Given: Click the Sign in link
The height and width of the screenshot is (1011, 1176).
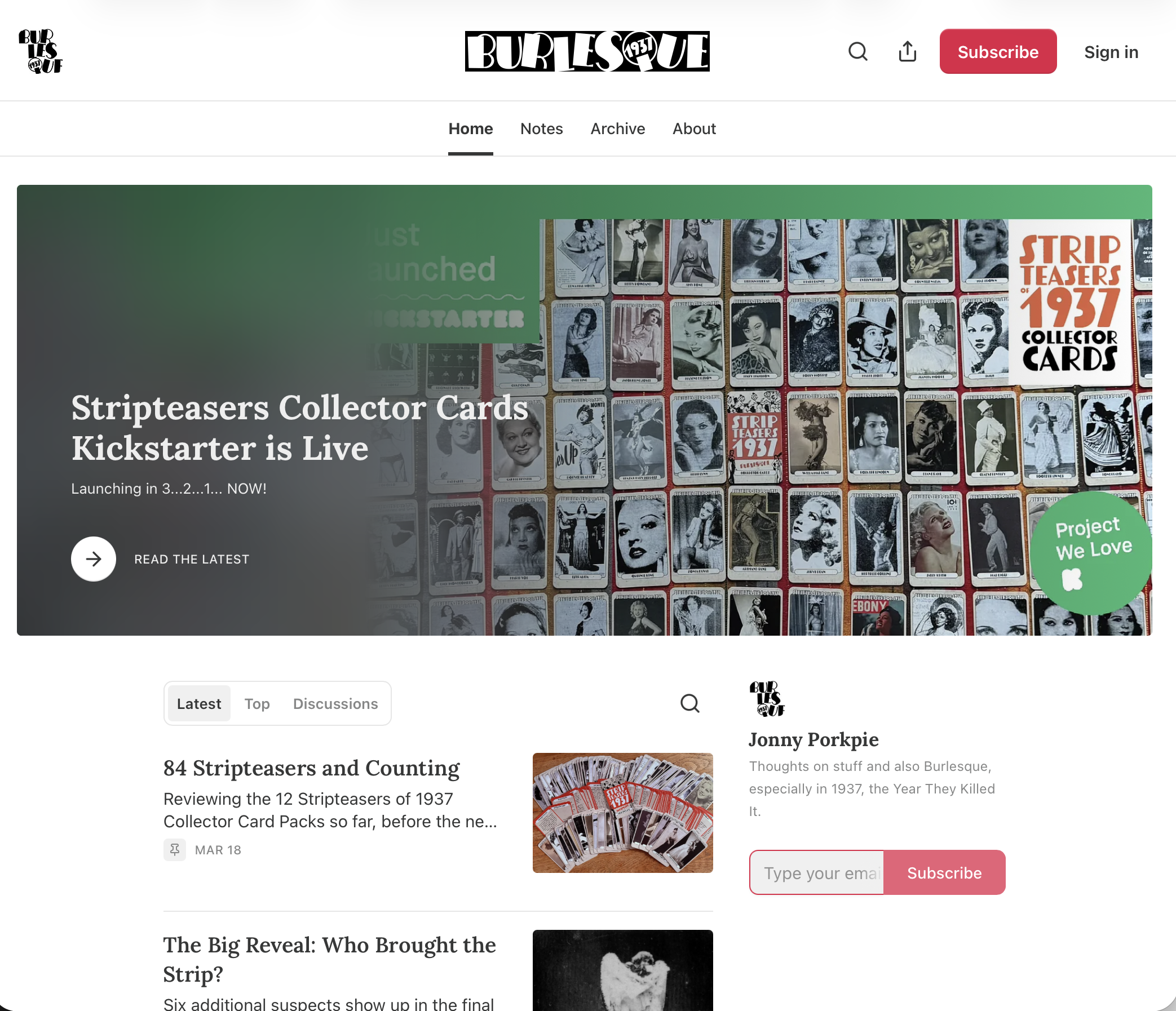Looking at the screenshot, I should (x=1111, y=52).
